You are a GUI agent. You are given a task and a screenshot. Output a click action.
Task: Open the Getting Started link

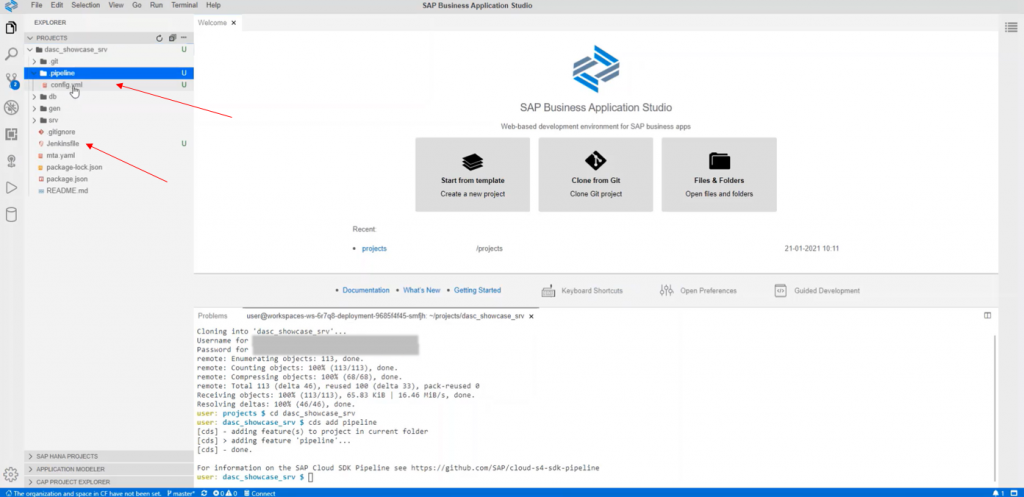(x=477, y=291)
